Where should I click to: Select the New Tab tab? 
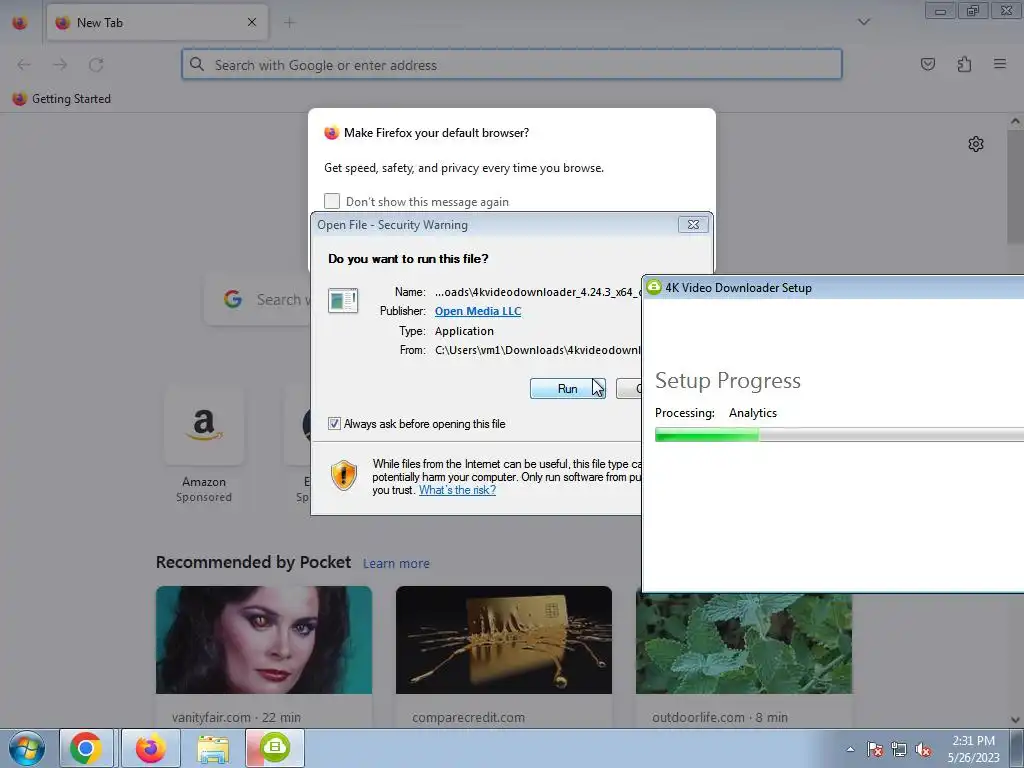coord(157,22)
